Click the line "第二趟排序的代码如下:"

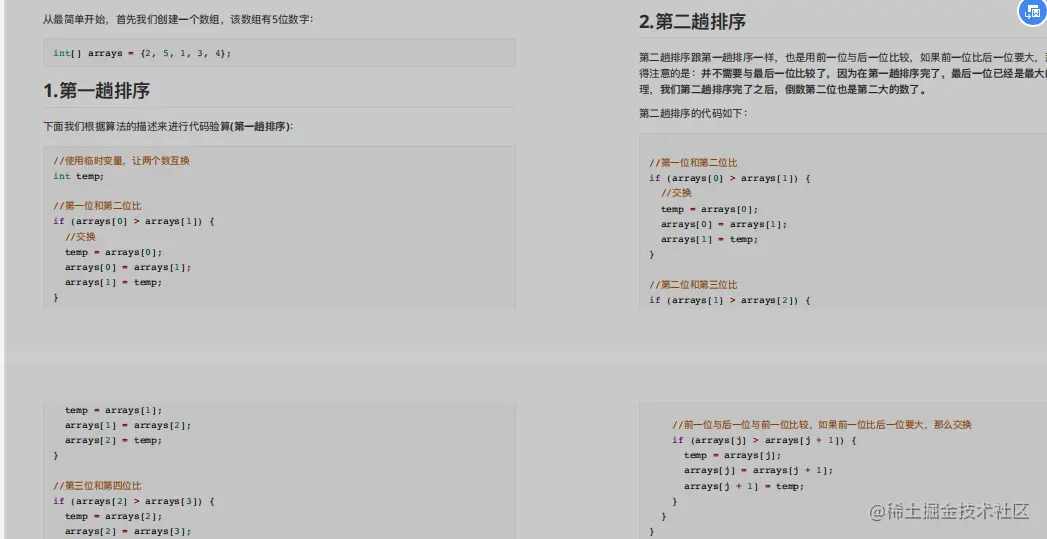693,113
